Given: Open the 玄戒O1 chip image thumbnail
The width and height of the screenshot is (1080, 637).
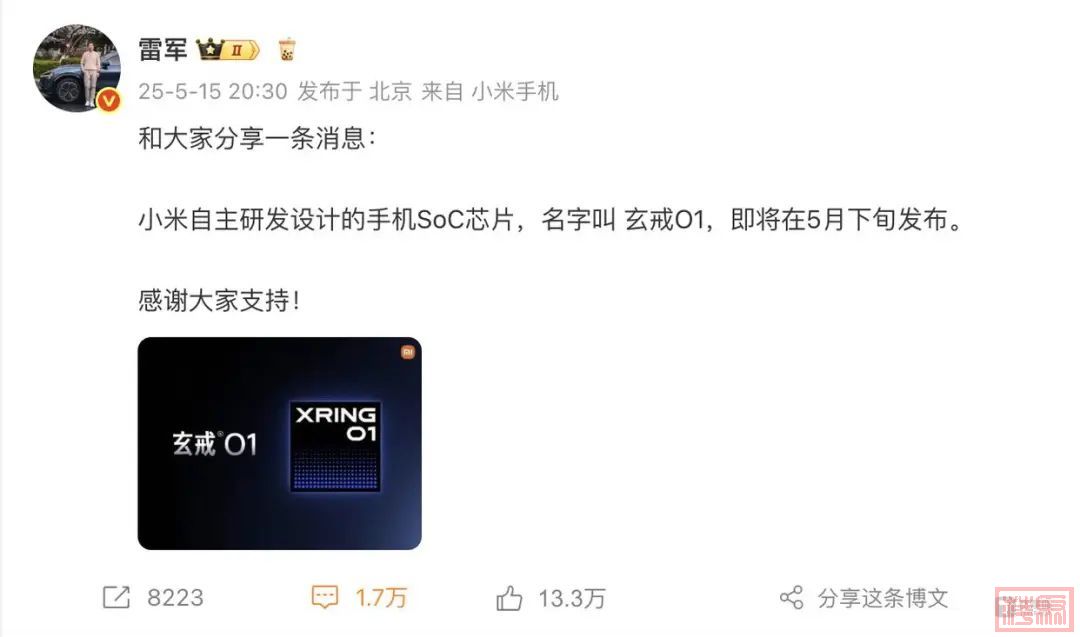Looking at the screenshot, I should pos(280,443).
